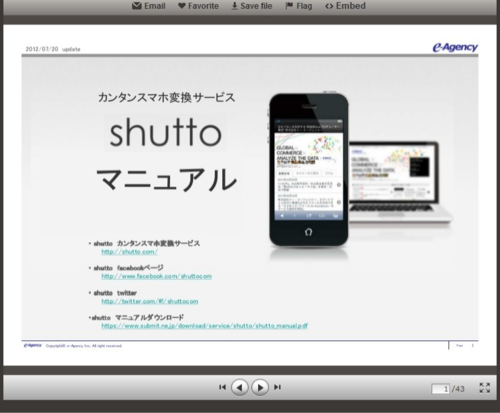Open the shutto Facebook page link
The width and height of the screenshot is (500, 413).
[x=157, y=276]
